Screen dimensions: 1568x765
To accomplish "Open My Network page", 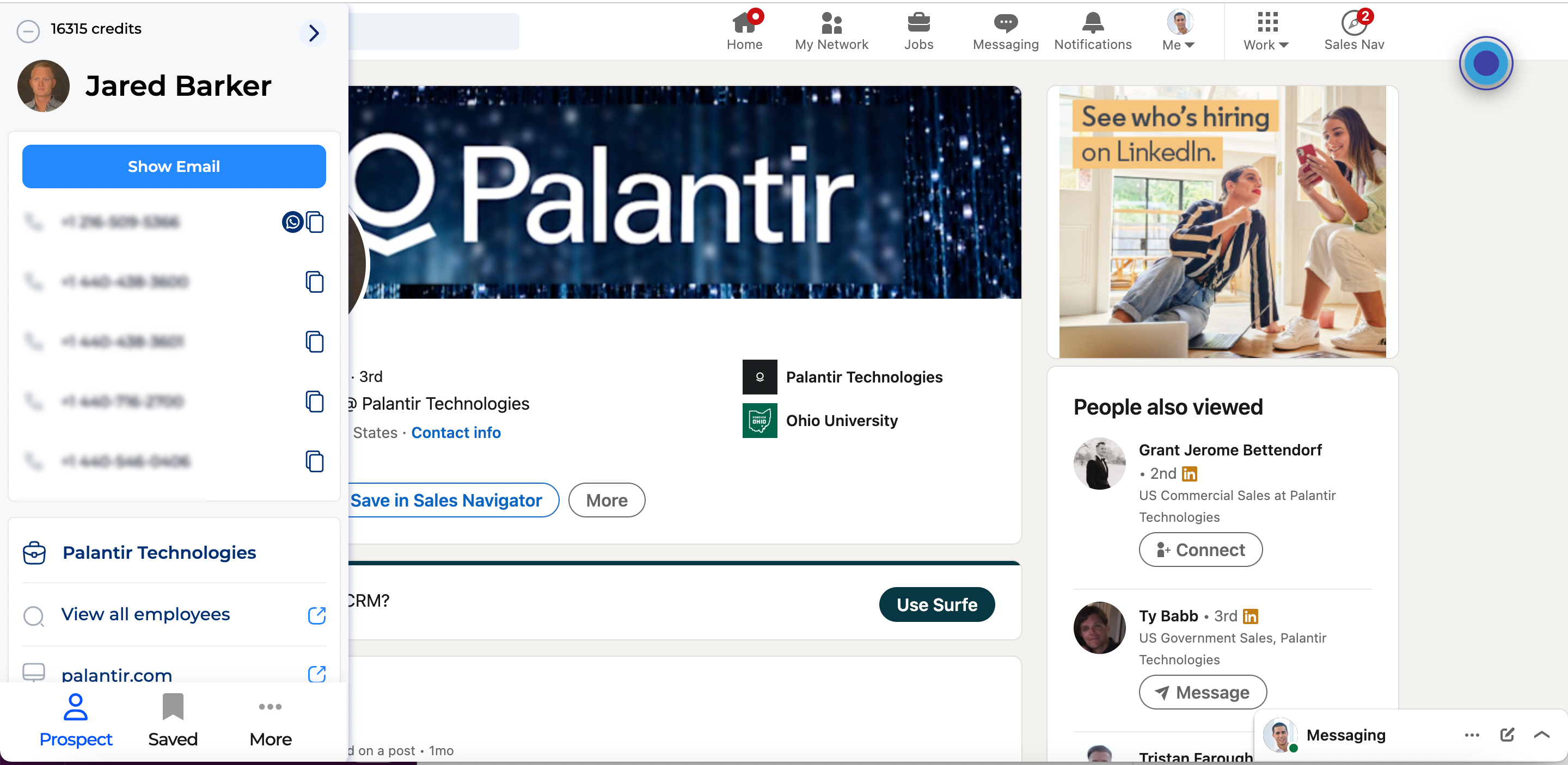I will (x=831, y=32).
